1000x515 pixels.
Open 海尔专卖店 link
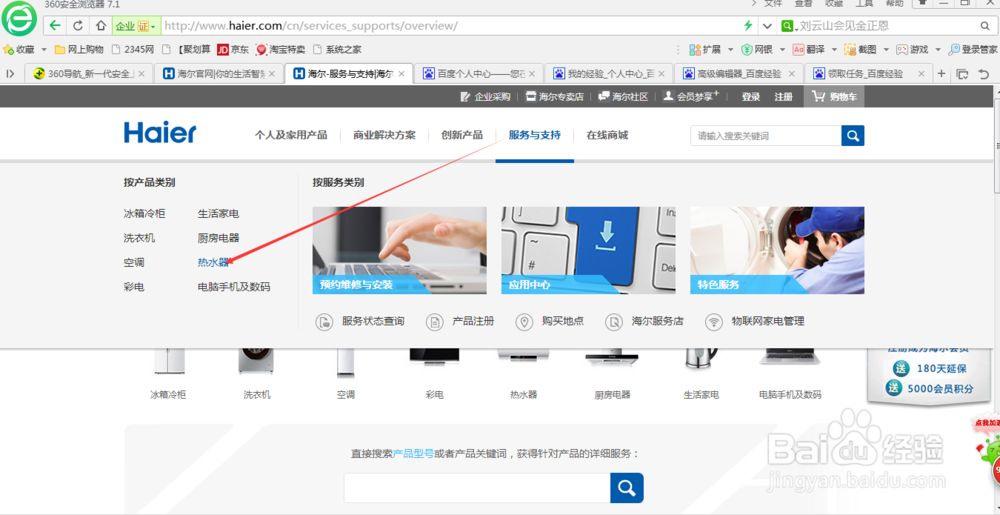coord(555,97)
